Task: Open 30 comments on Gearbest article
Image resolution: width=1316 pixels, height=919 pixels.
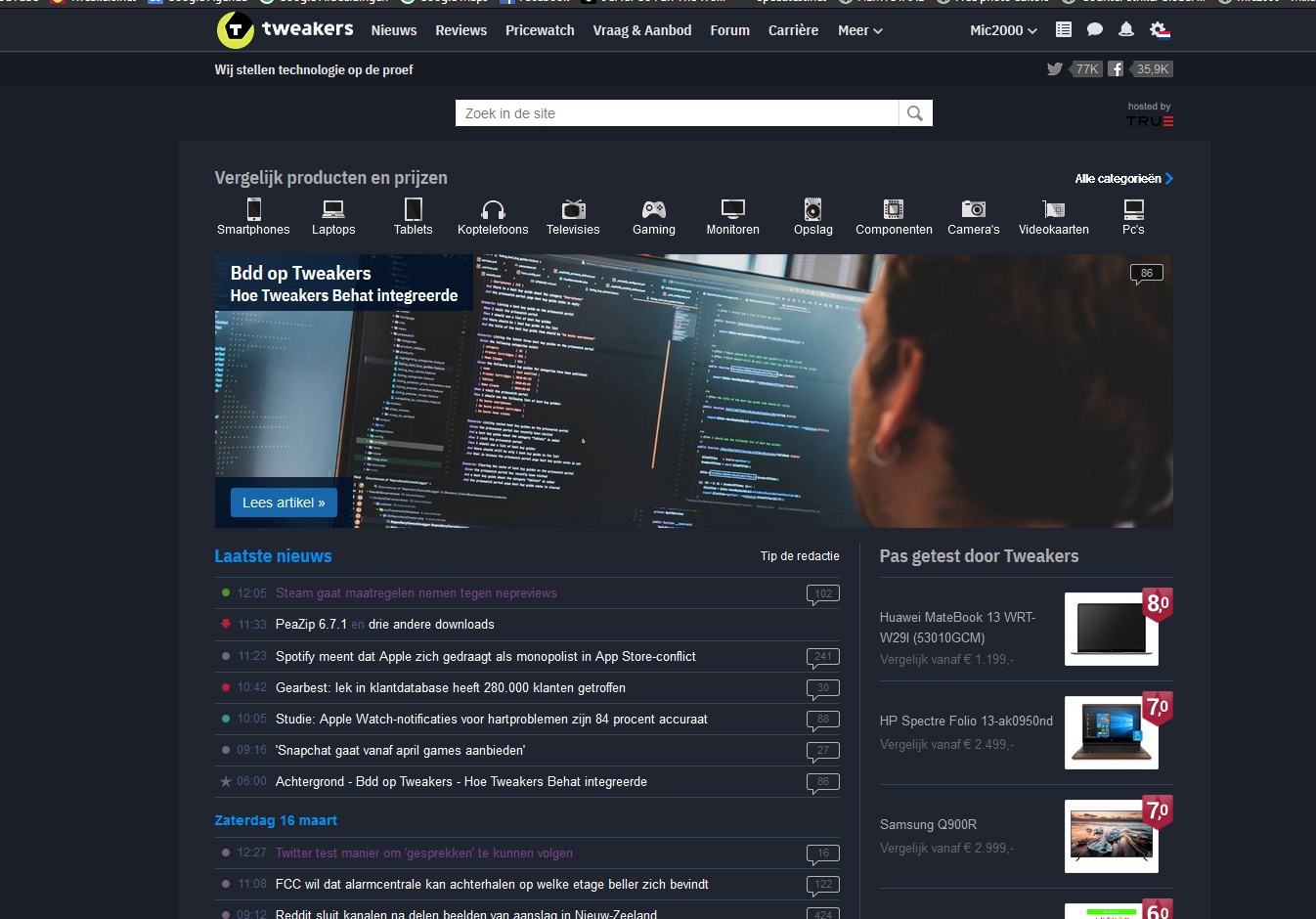Action: (x=823, y=689)
